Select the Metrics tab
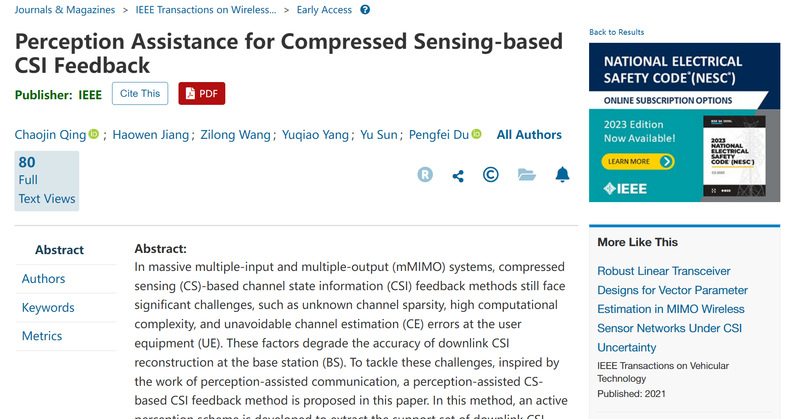 [x=42, y=336]
